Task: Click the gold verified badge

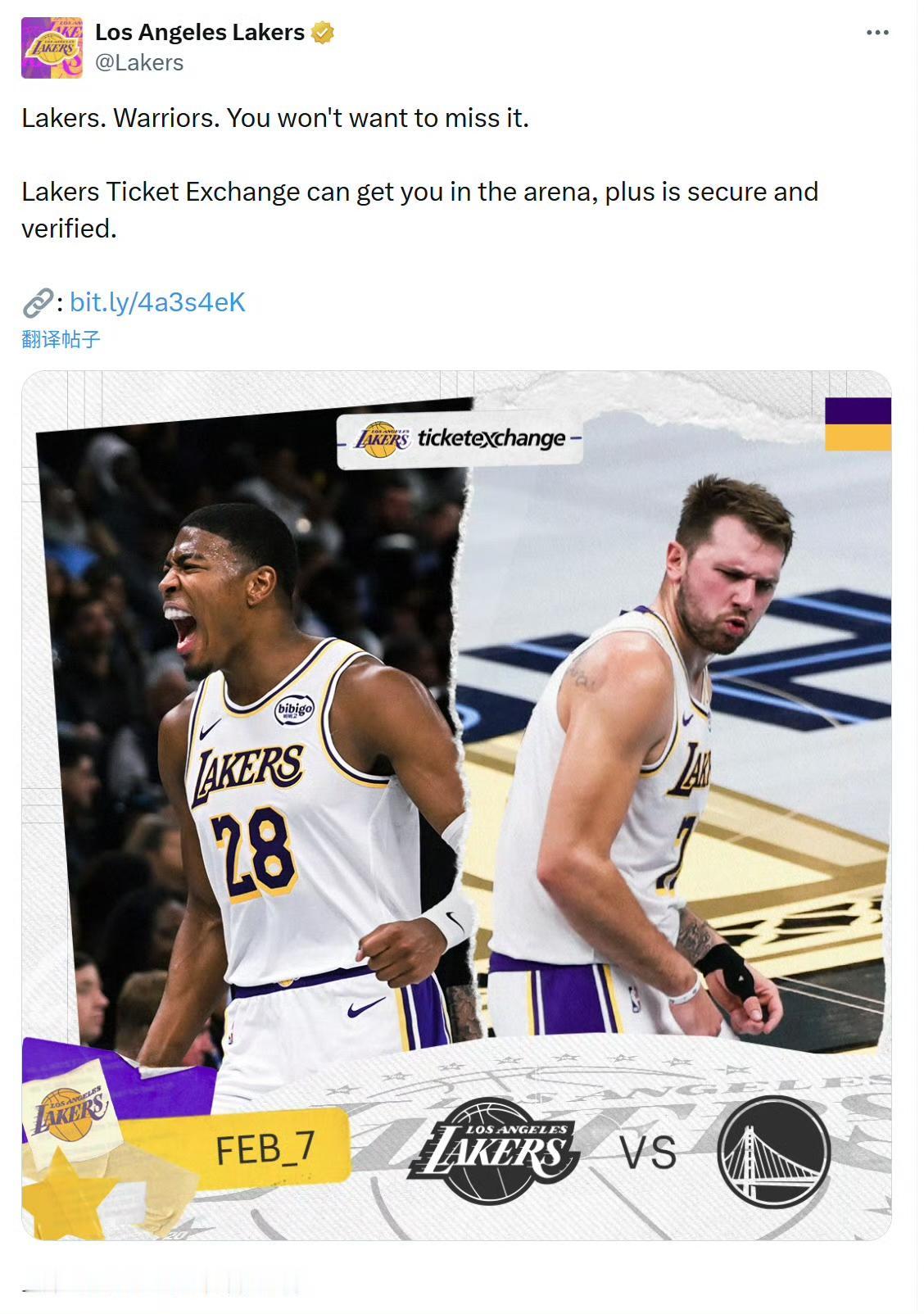Action: point(323,33)
